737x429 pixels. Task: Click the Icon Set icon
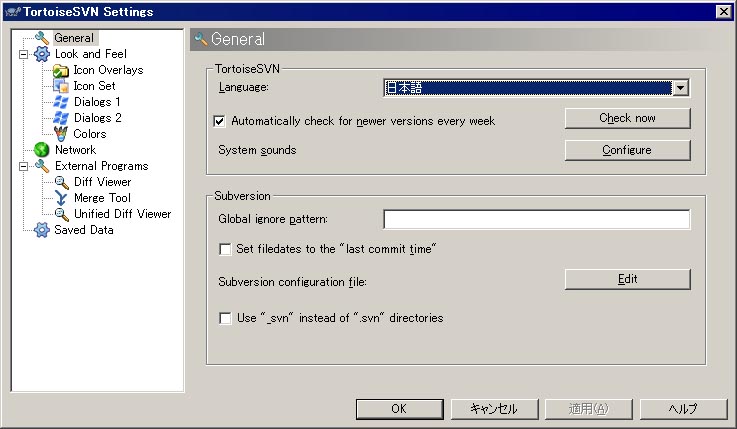61,86
